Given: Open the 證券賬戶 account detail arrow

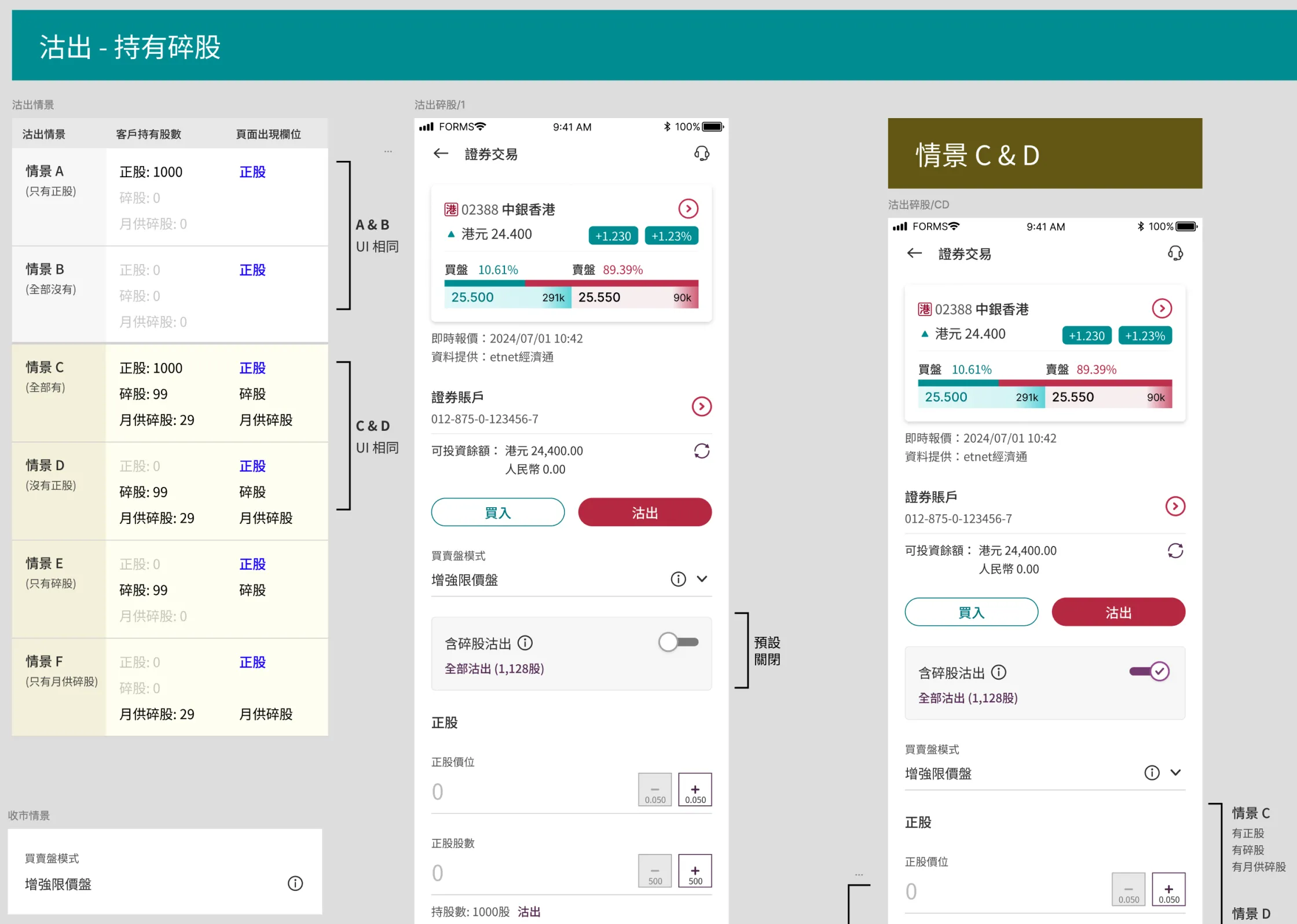Looking at the screenshot, I should coord(702,406).
